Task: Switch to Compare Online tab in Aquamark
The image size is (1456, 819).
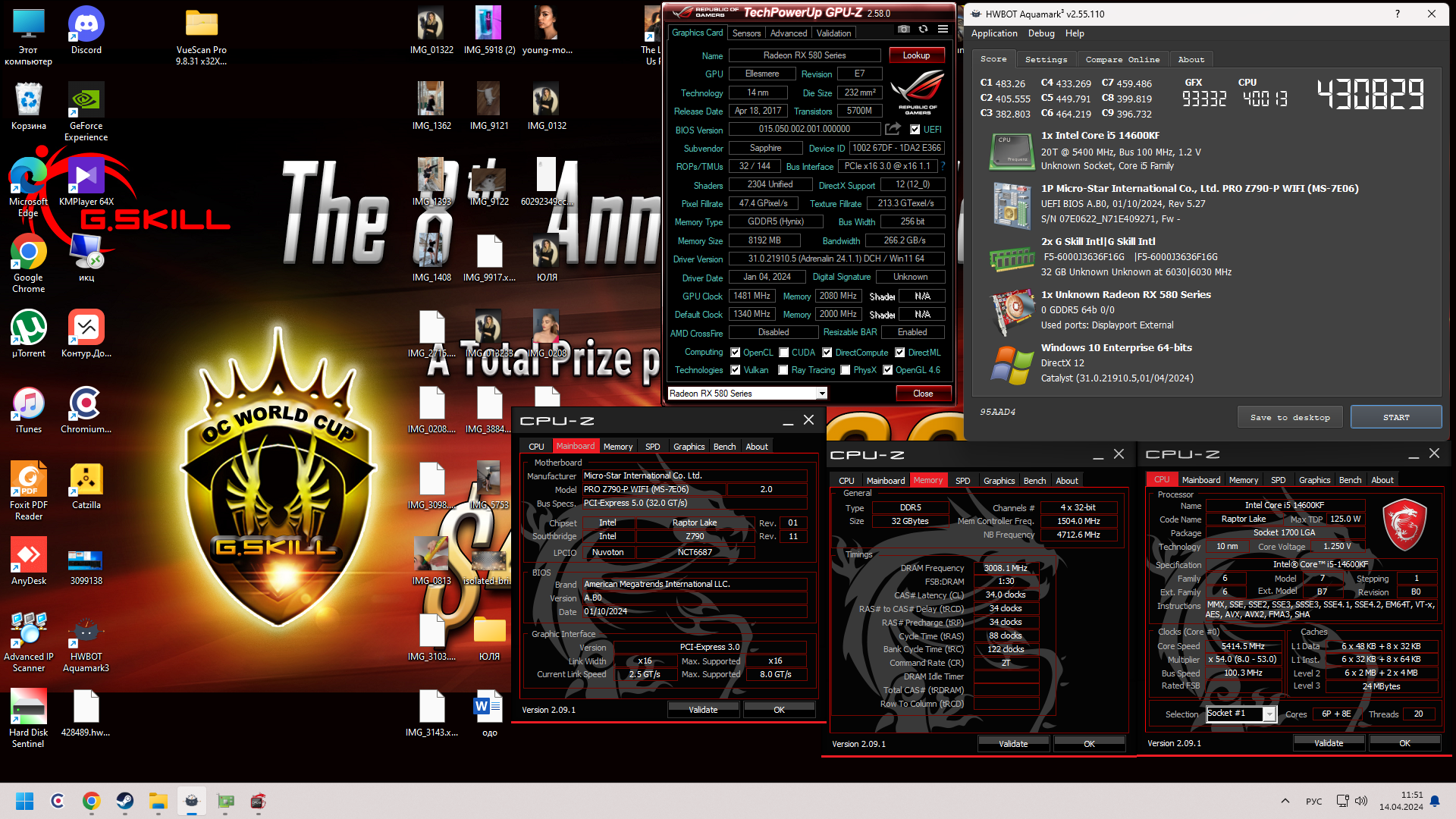Action: pos(1122,59)
